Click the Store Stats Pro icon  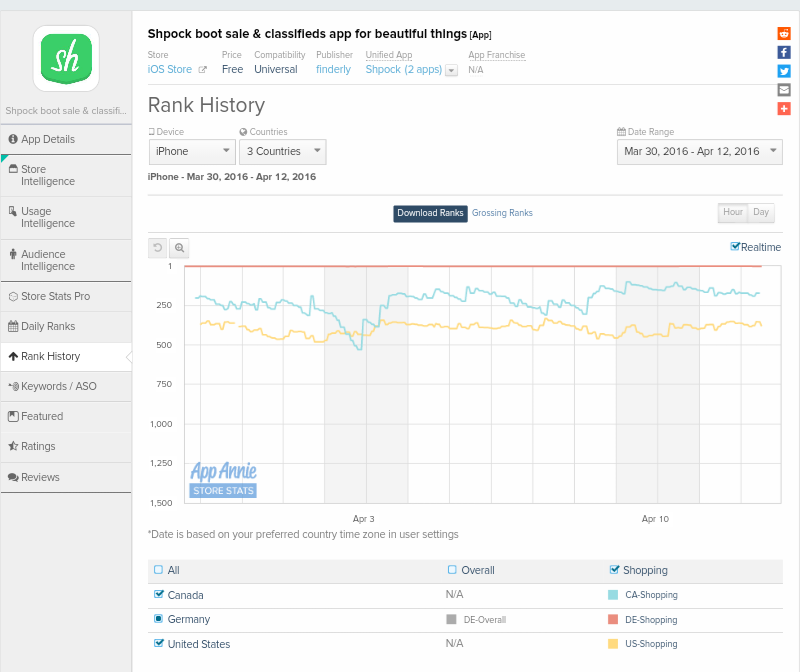(13, 296)
